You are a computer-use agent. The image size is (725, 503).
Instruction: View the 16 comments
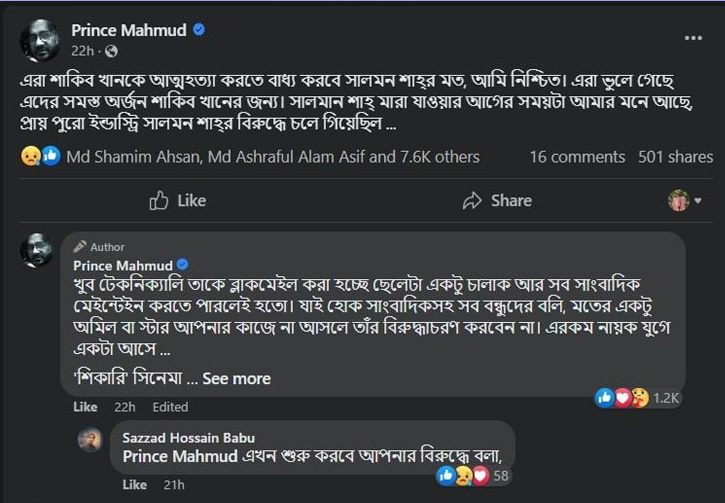(x=577, y=157)
